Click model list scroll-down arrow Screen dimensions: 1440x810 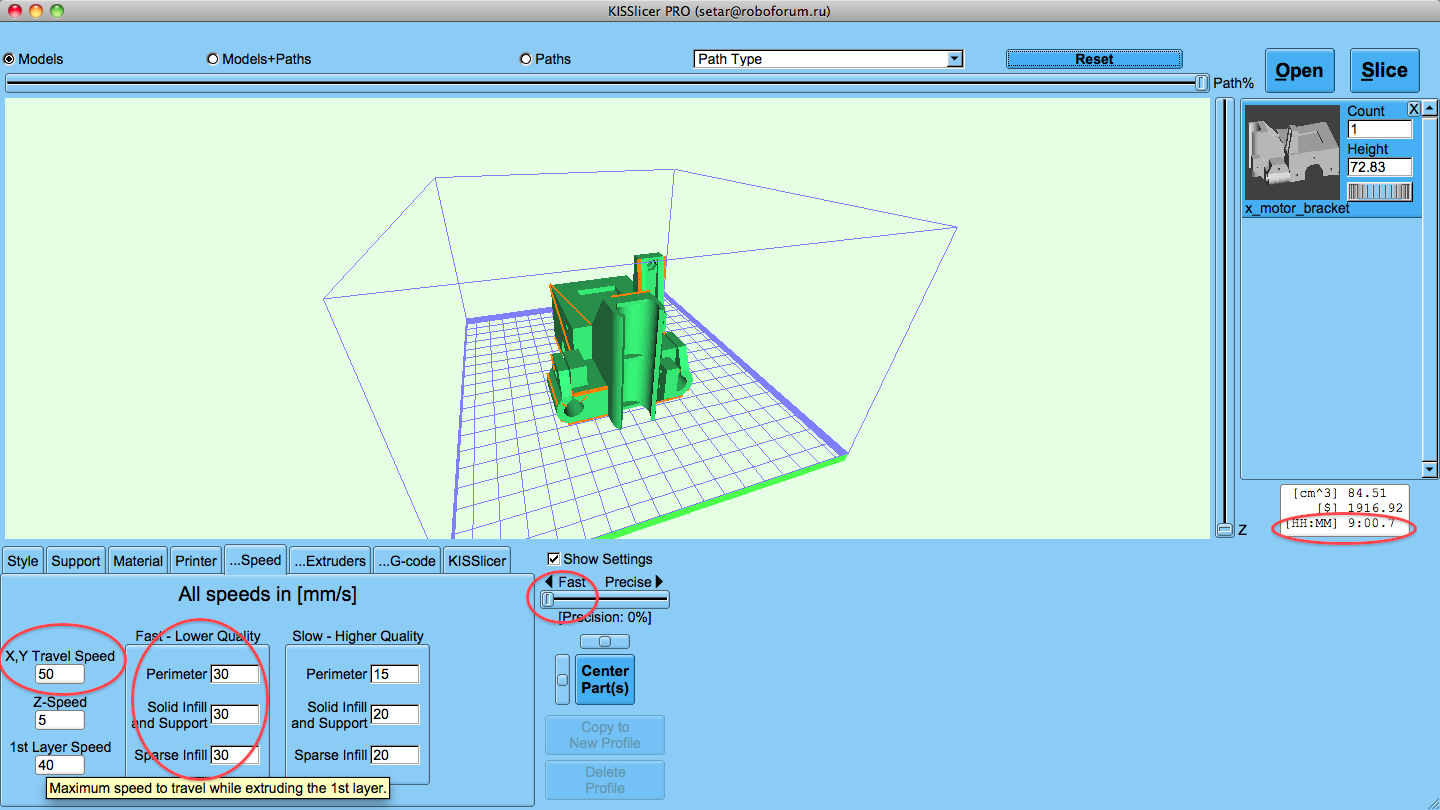[1430, 469]
